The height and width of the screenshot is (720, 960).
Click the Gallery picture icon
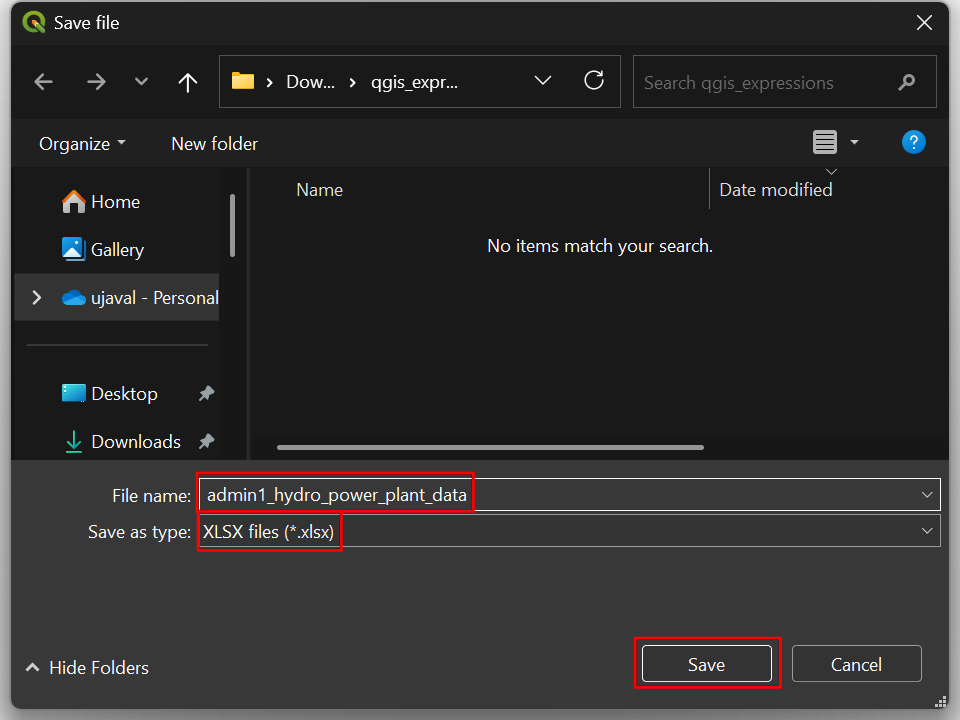(73, 249)
